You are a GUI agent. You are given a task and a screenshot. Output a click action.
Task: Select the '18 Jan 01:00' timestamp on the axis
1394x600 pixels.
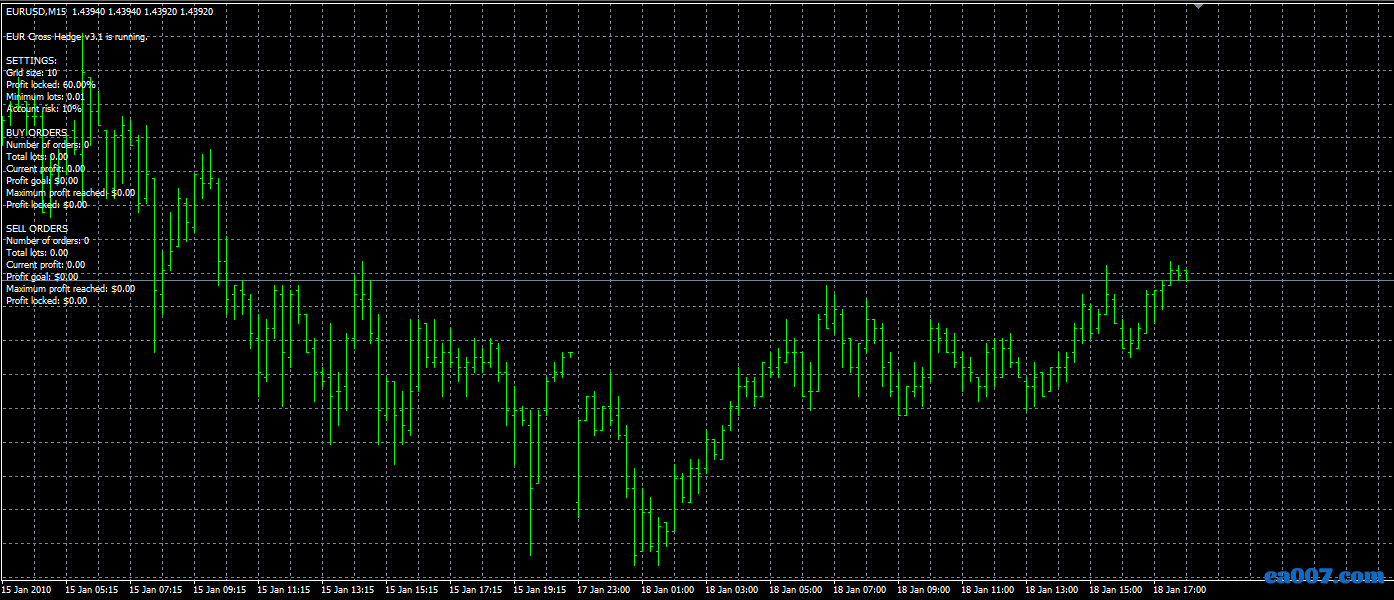pyautogui.click(x=668, y=590)
